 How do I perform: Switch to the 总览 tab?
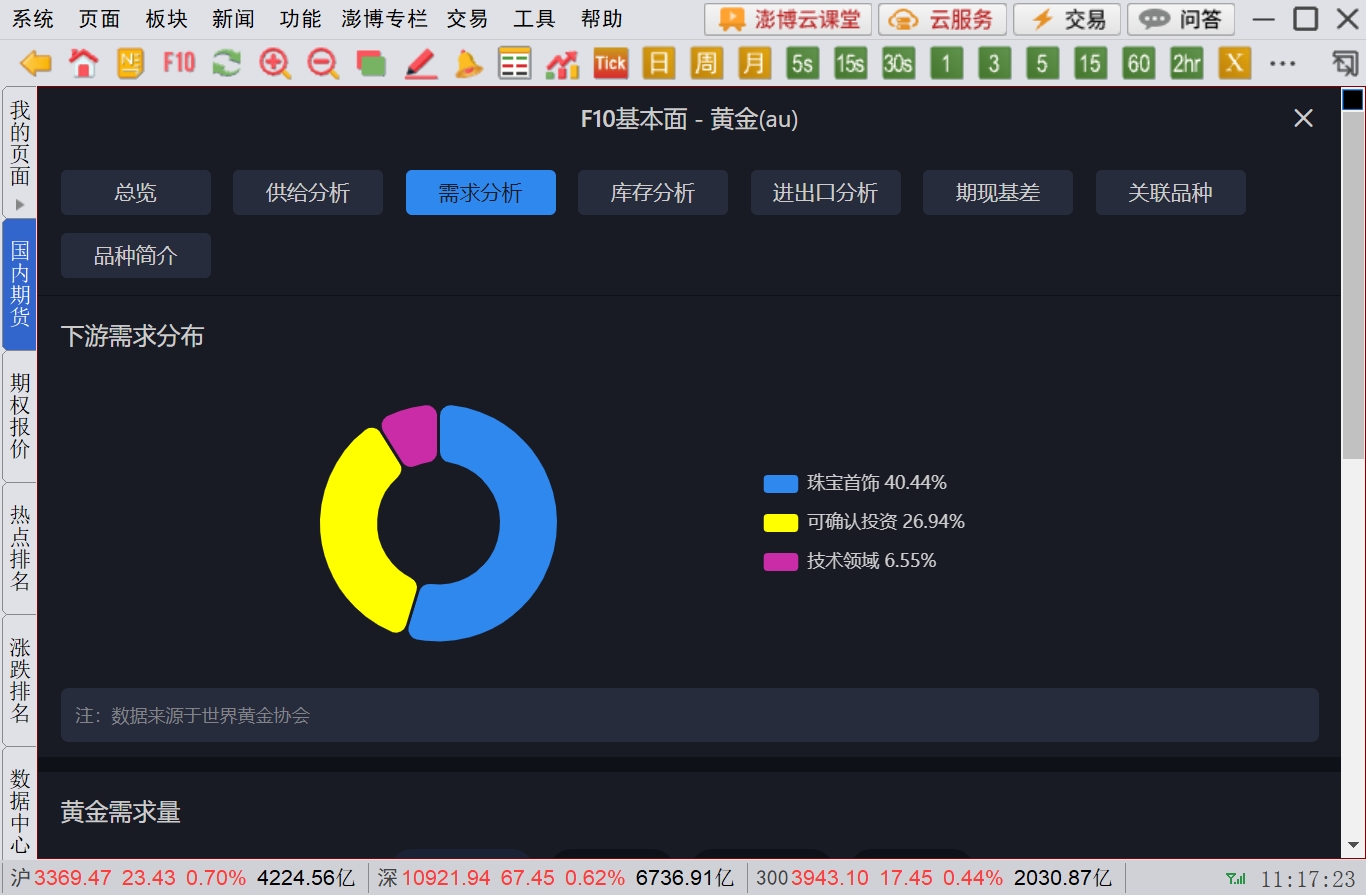click(136, 193)
